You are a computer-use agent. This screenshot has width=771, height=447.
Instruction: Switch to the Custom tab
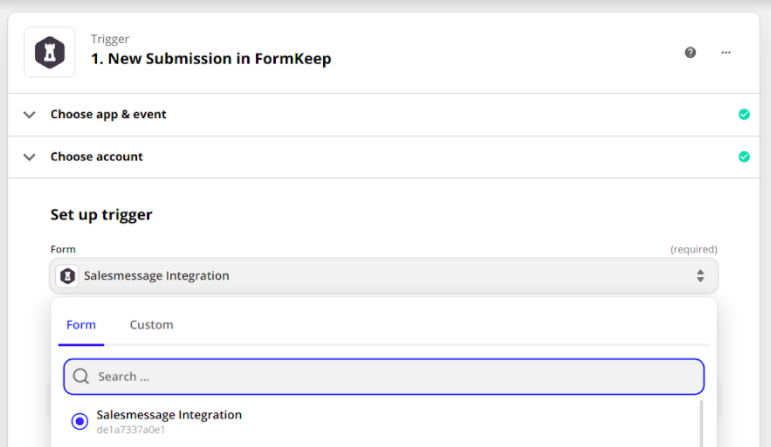[x=151, y=325]
